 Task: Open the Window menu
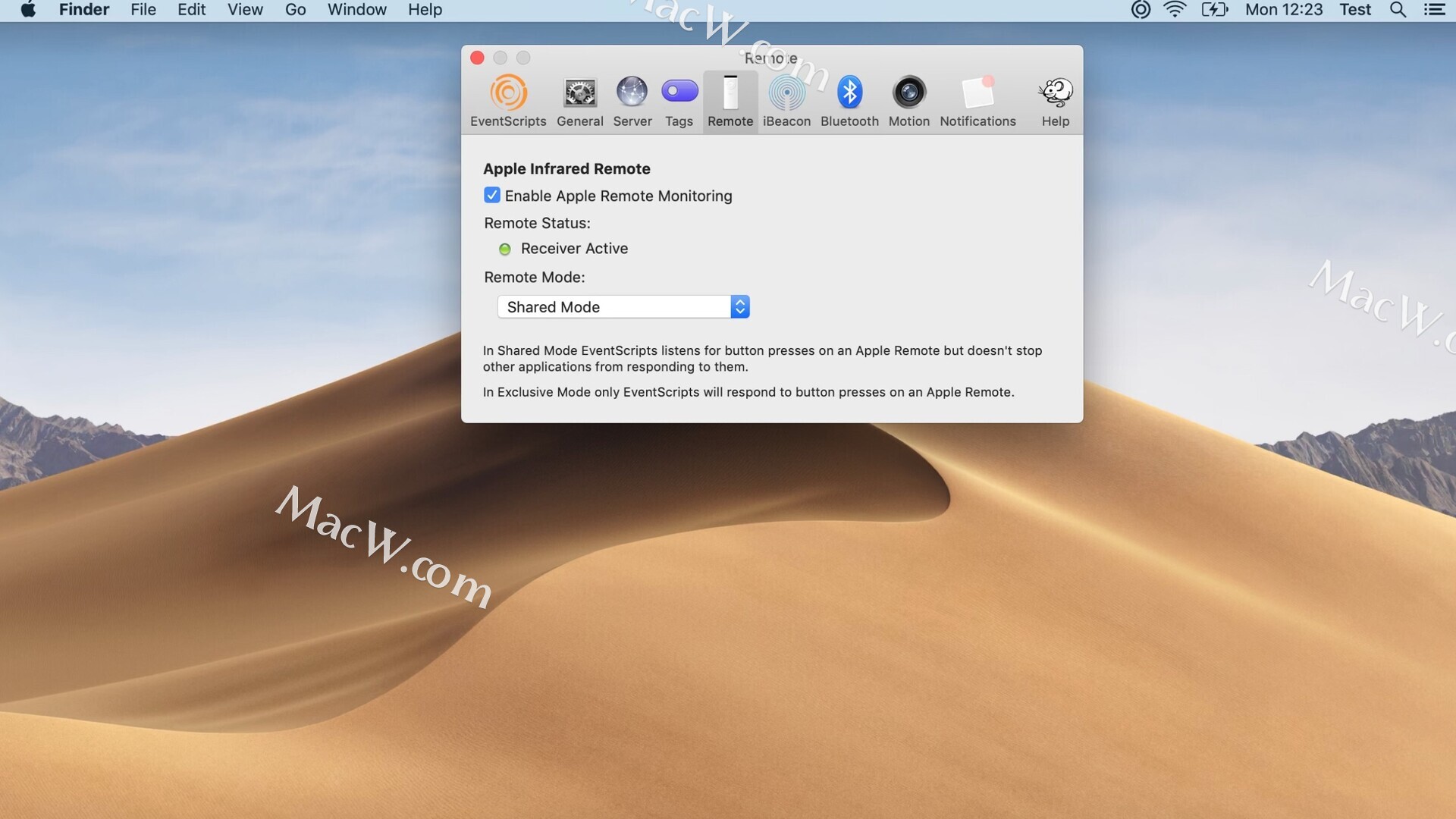(357, 10)
